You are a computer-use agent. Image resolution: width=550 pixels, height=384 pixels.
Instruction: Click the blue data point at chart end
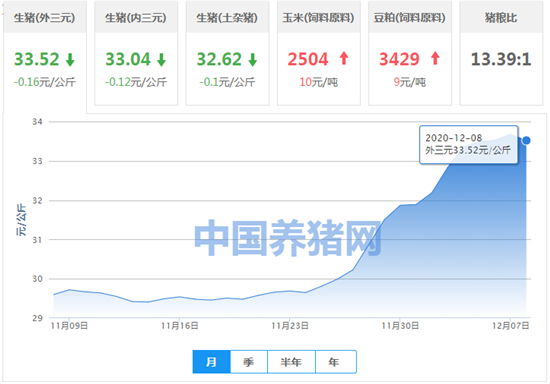(526, 140)
